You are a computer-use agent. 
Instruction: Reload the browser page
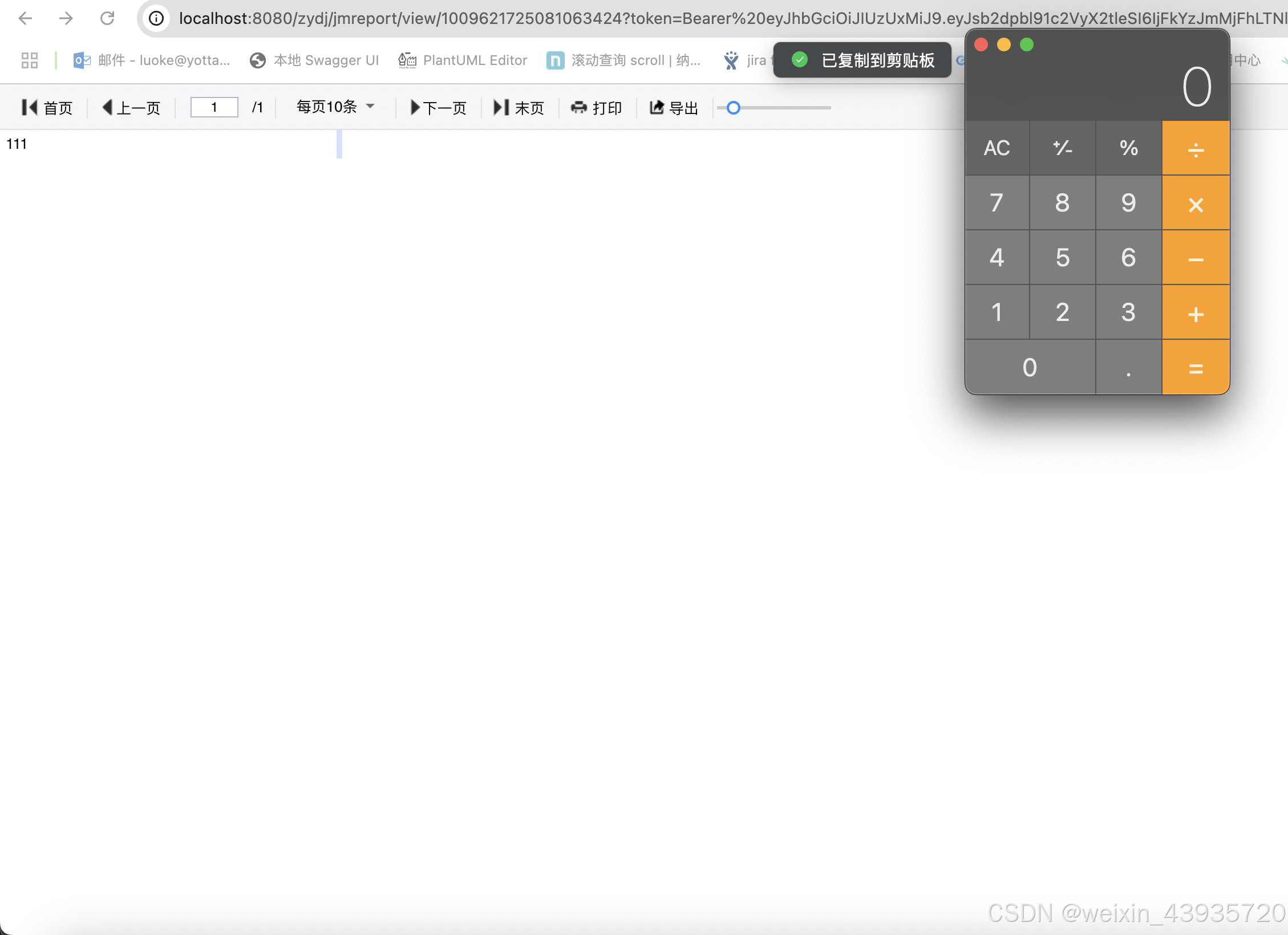coord(107,18)
